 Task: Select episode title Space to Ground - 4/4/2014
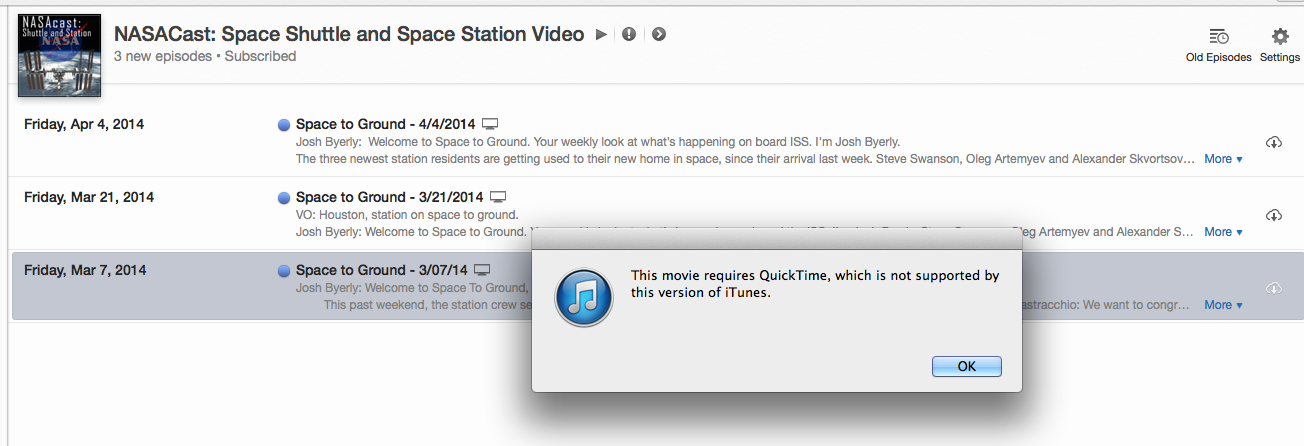(385, 125)
